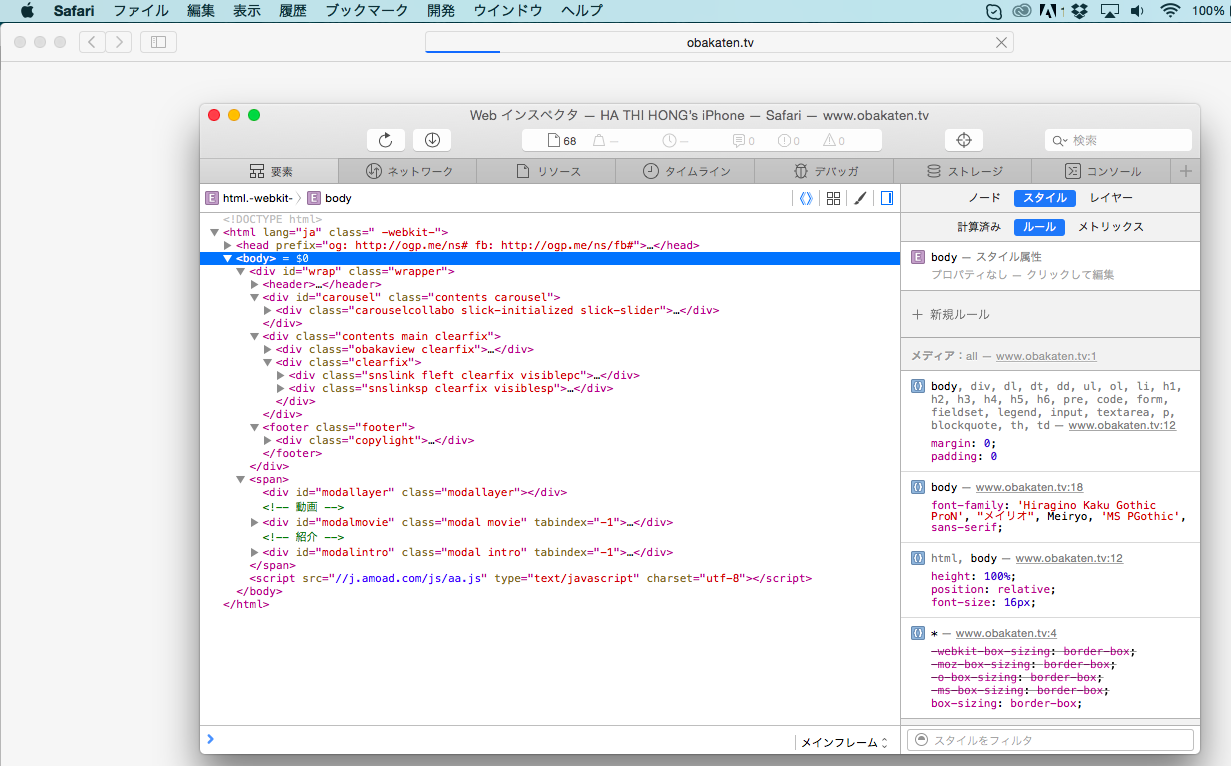Open the Dropbox menu bar icon
1231x766 pixels.
click(1079, 11)
